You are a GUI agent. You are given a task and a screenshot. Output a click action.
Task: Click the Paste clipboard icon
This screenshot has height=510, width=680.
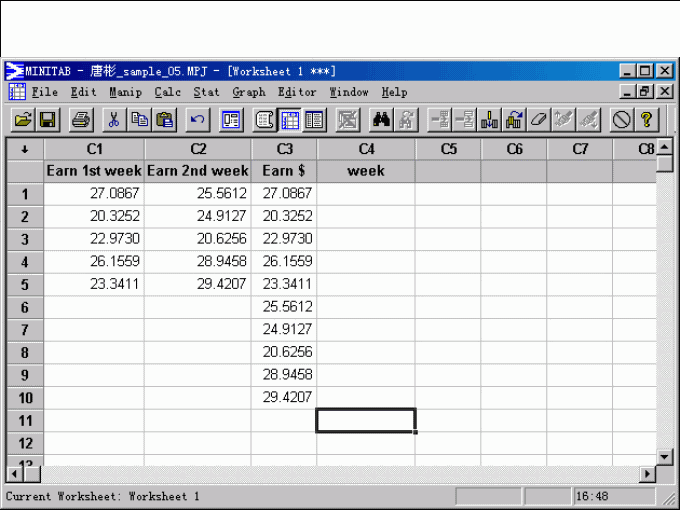click(165, 120)
